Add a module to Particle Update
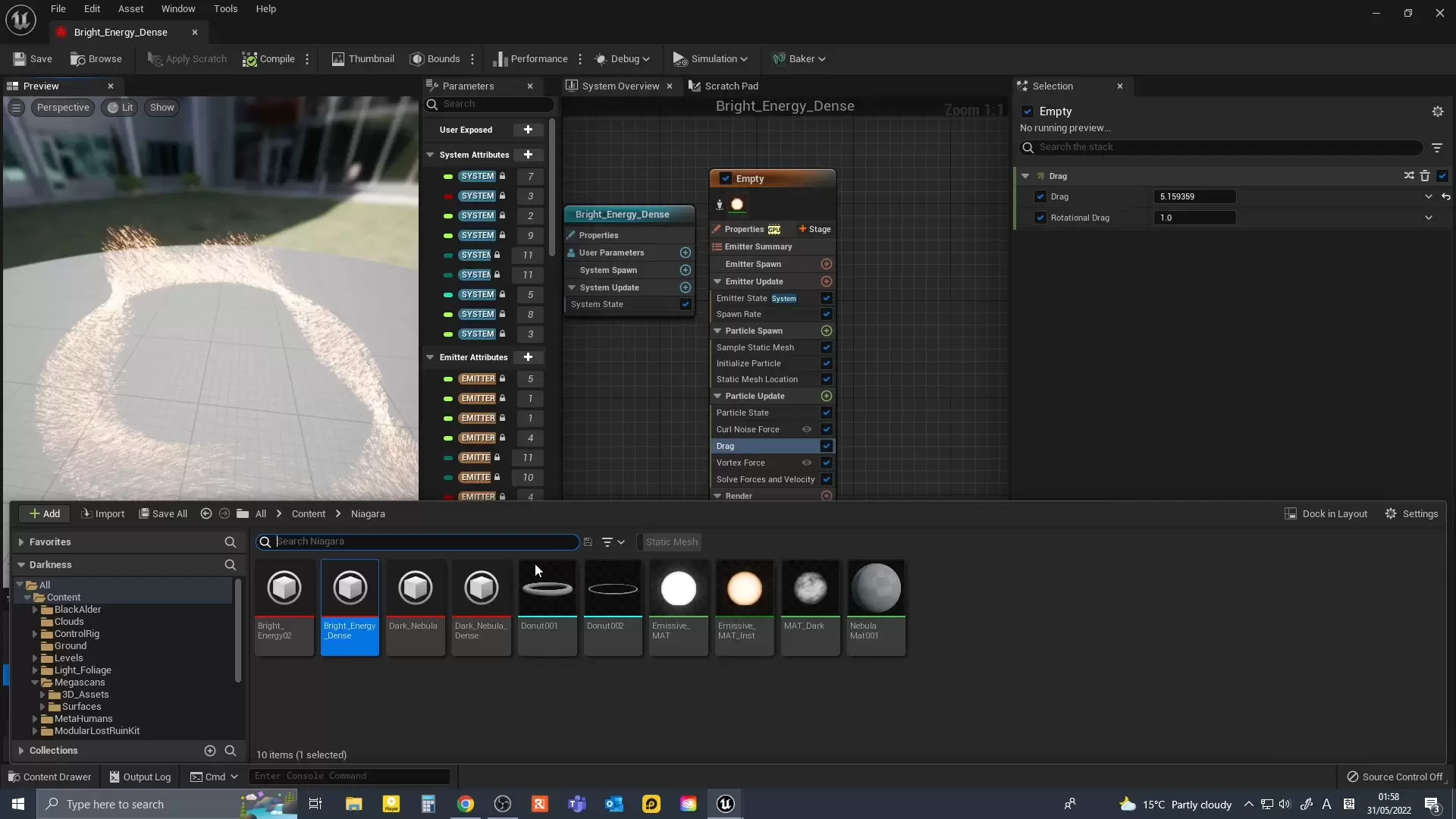Viewport: 1456px width, 819px height. 827,396
